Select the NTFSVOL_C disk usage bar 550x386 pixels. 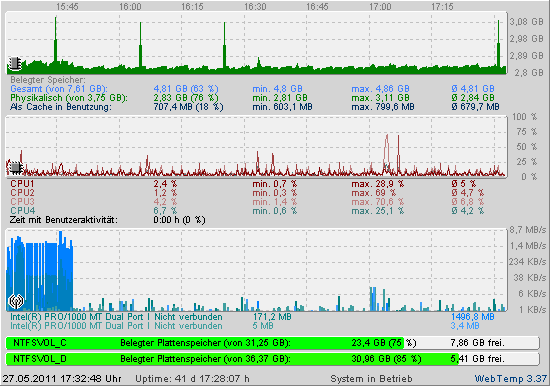click(x=273, y=343)
